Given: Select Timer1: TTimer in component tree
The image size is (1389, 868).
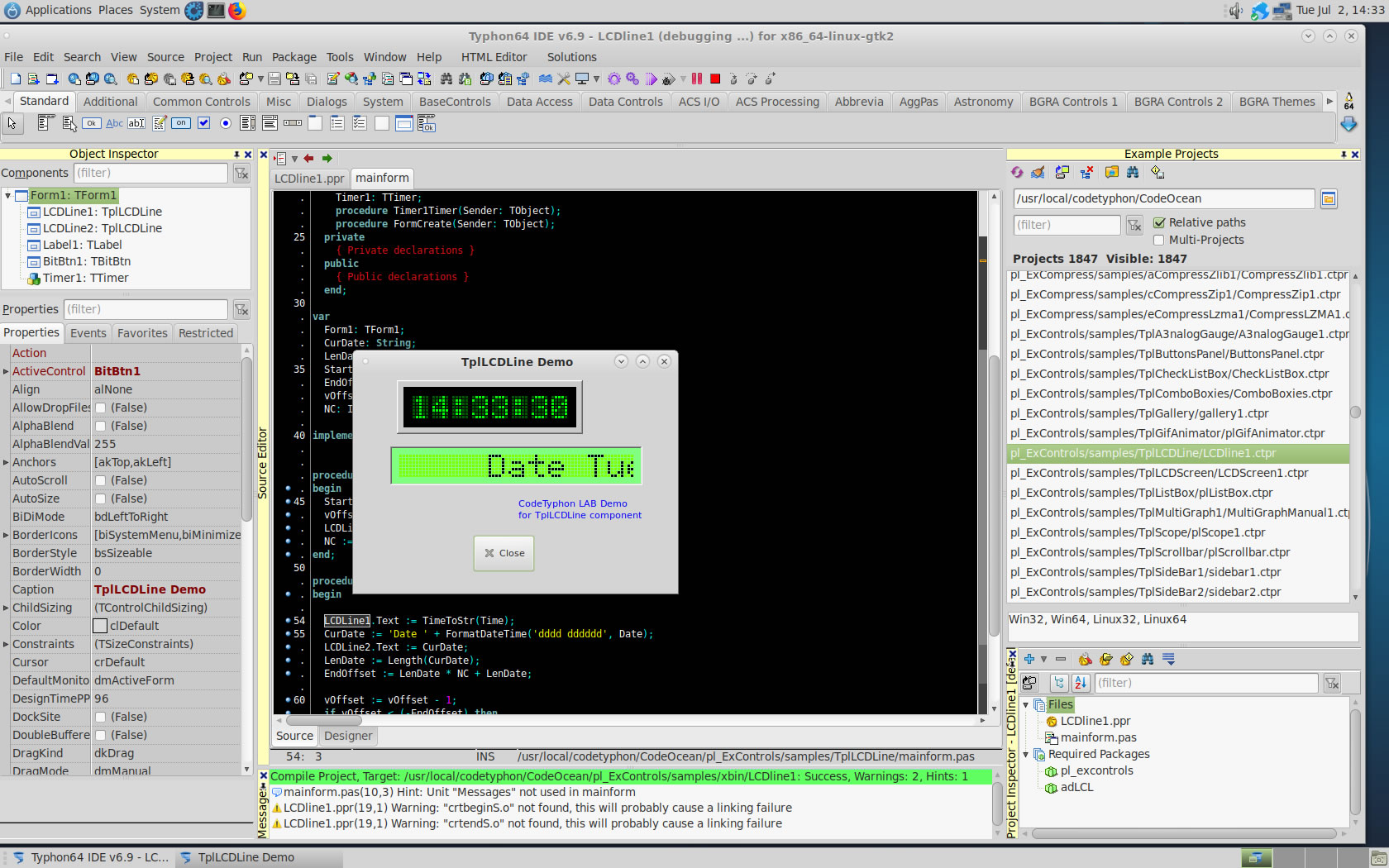Looking at the screenshot, I should 85,278.
